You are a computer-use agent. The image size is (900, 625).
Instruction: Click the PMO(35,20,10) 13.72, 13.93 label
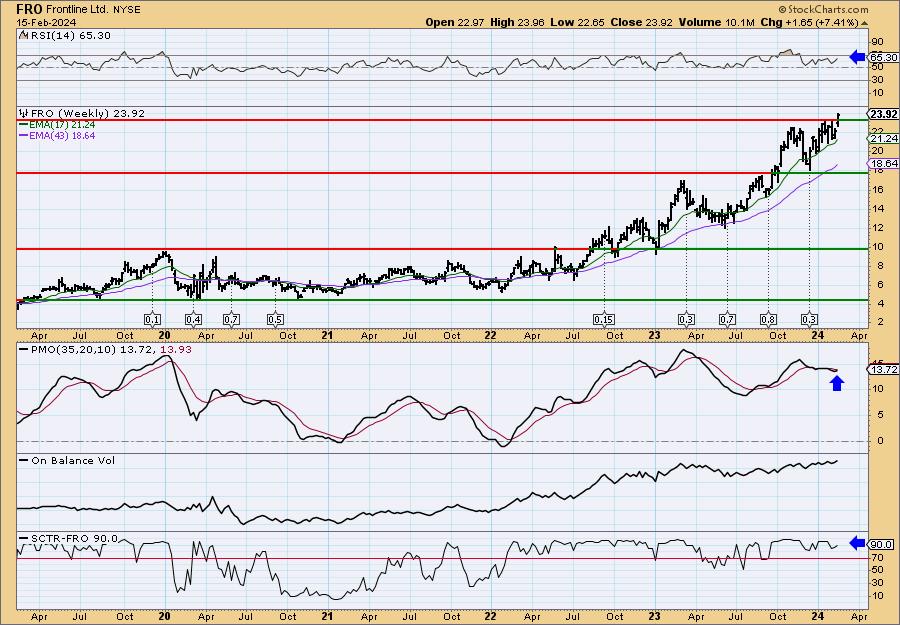pos(110,350)
